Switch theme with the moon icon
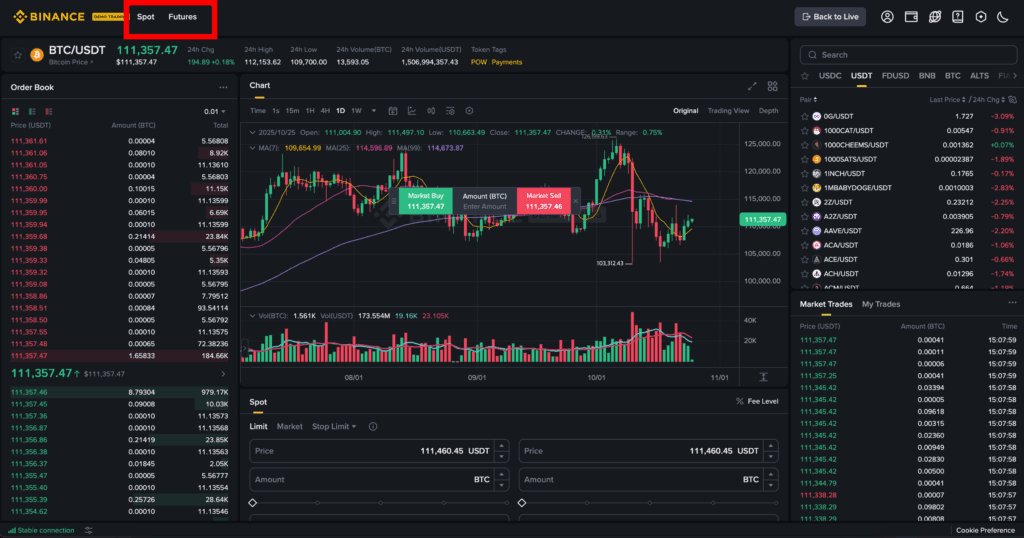The width and height of the screenshot is (1024, 538). coord(1005,17)
